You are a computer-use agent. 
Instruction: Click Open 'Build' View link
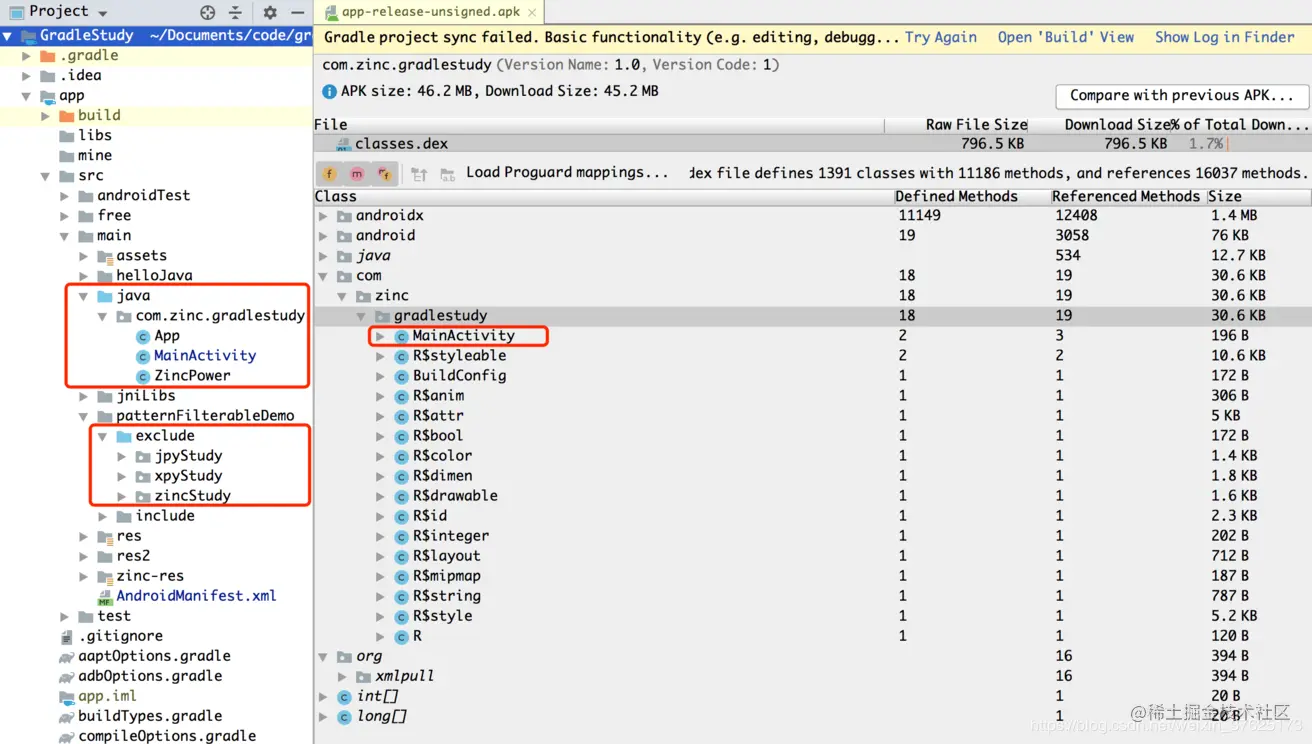1066,37
